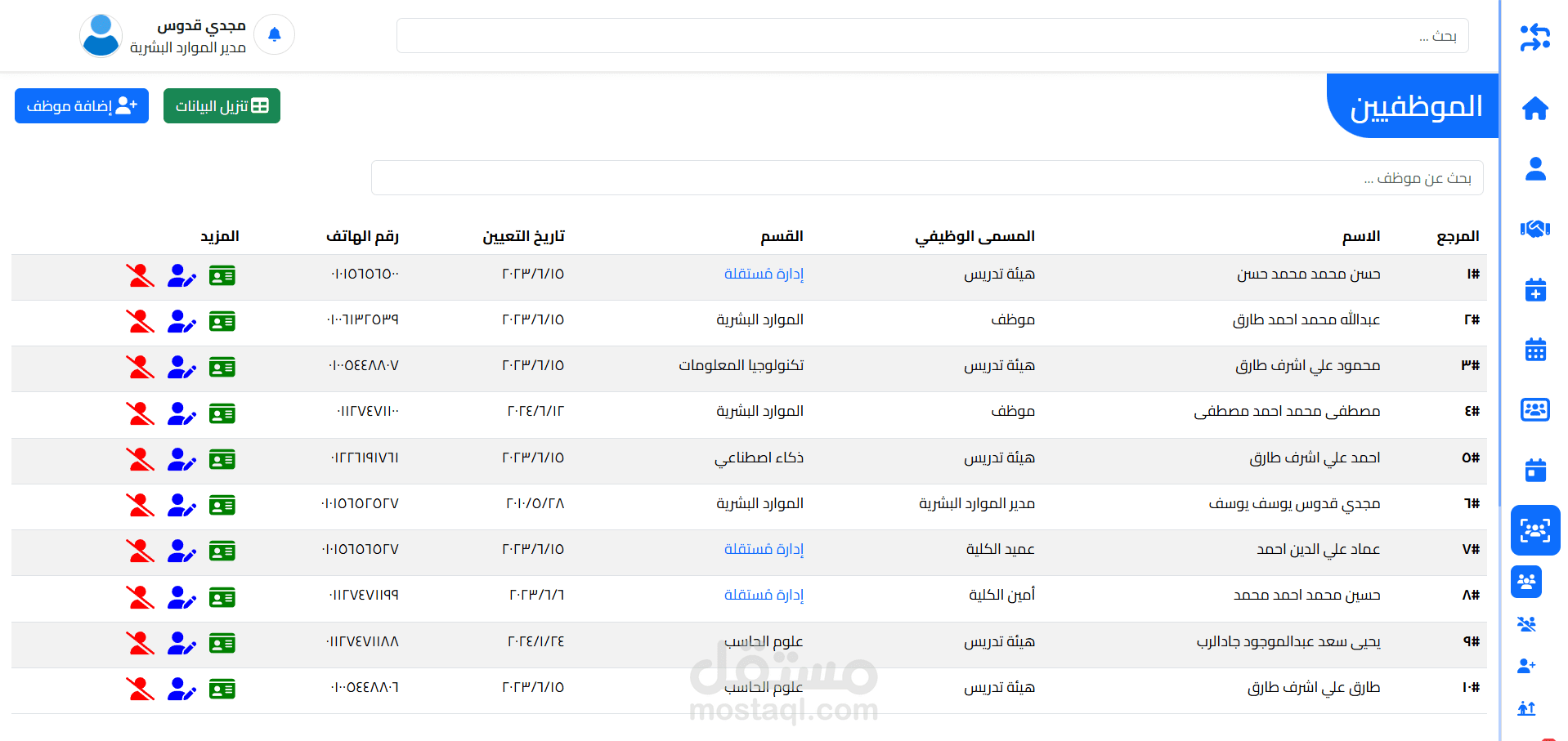Click the الموظفين page title tab
This screenshot has width=1568, height=741.
1413,106
